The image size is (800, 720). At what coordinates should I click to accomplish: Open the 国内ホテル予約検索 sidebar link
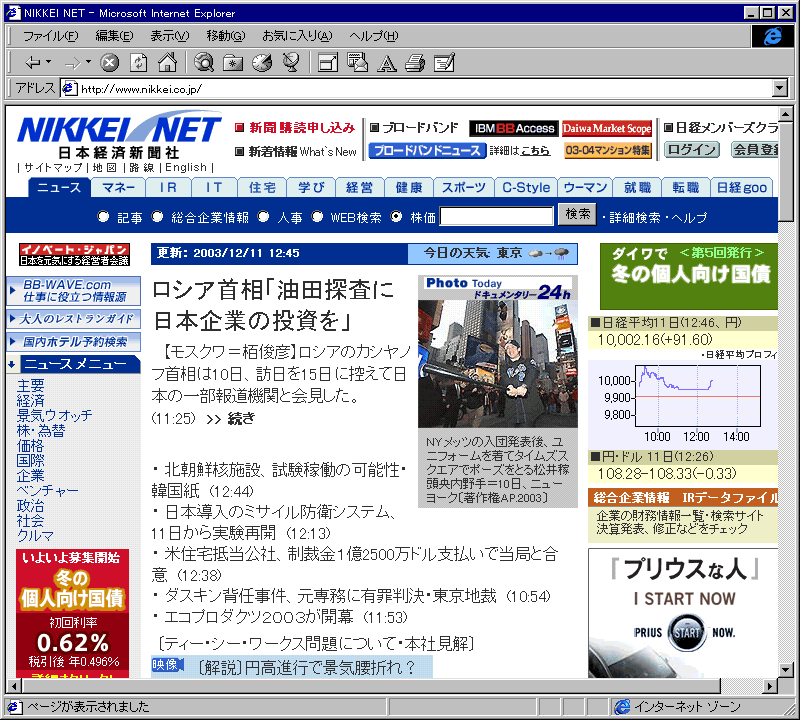click(73, 341)
